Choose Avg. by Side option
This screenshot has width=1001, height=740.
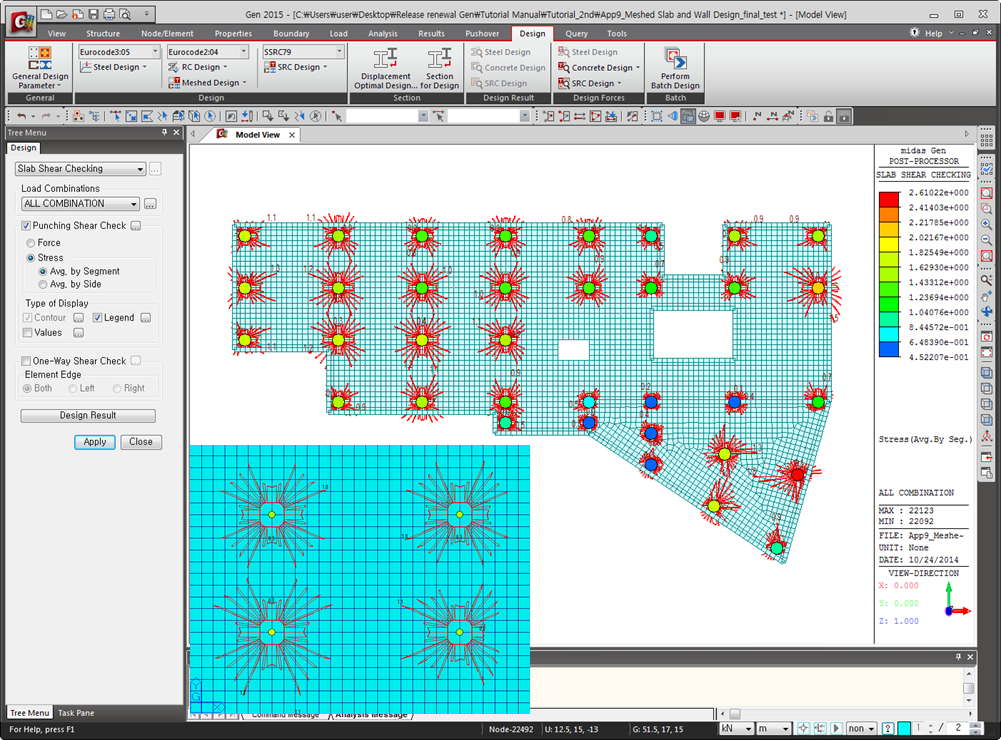43,284
